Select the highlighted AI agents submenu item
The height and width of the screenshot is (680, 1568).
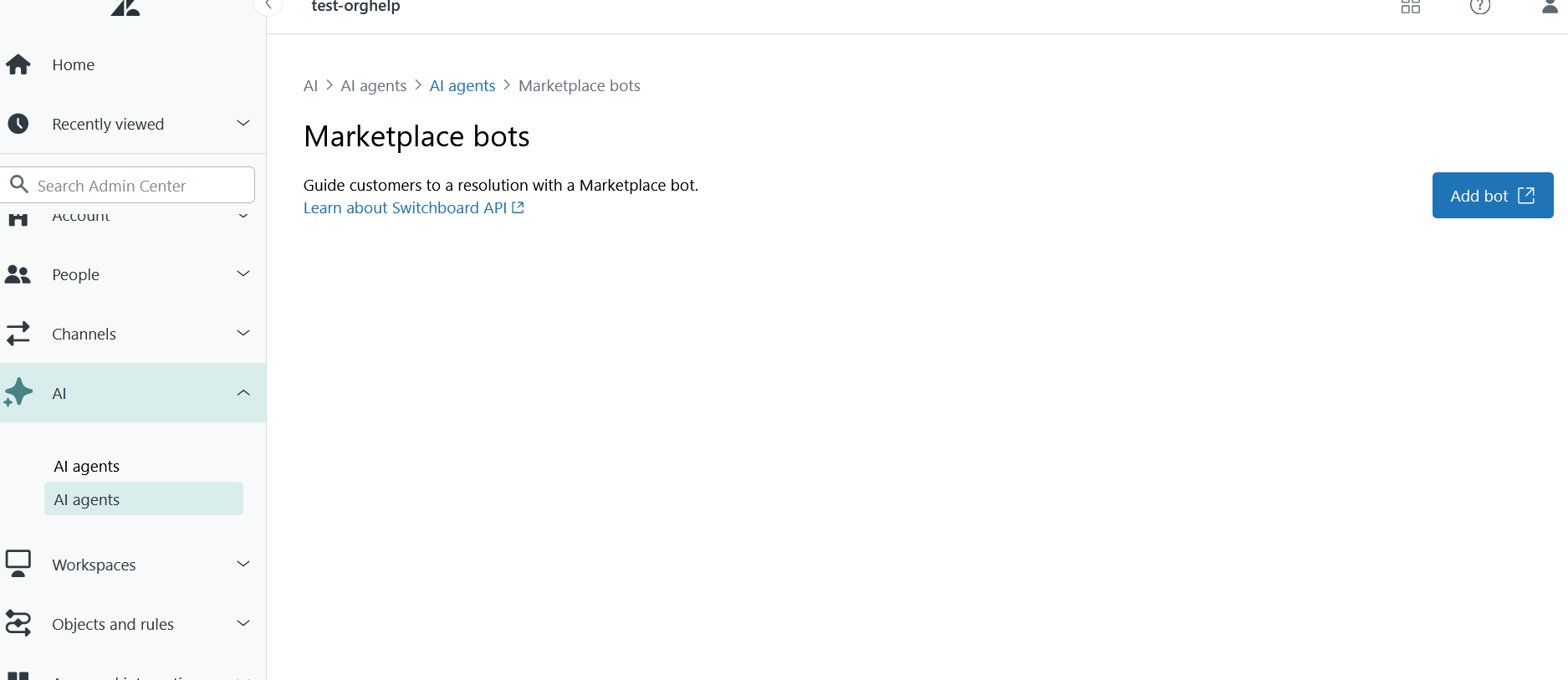point(143,499)
